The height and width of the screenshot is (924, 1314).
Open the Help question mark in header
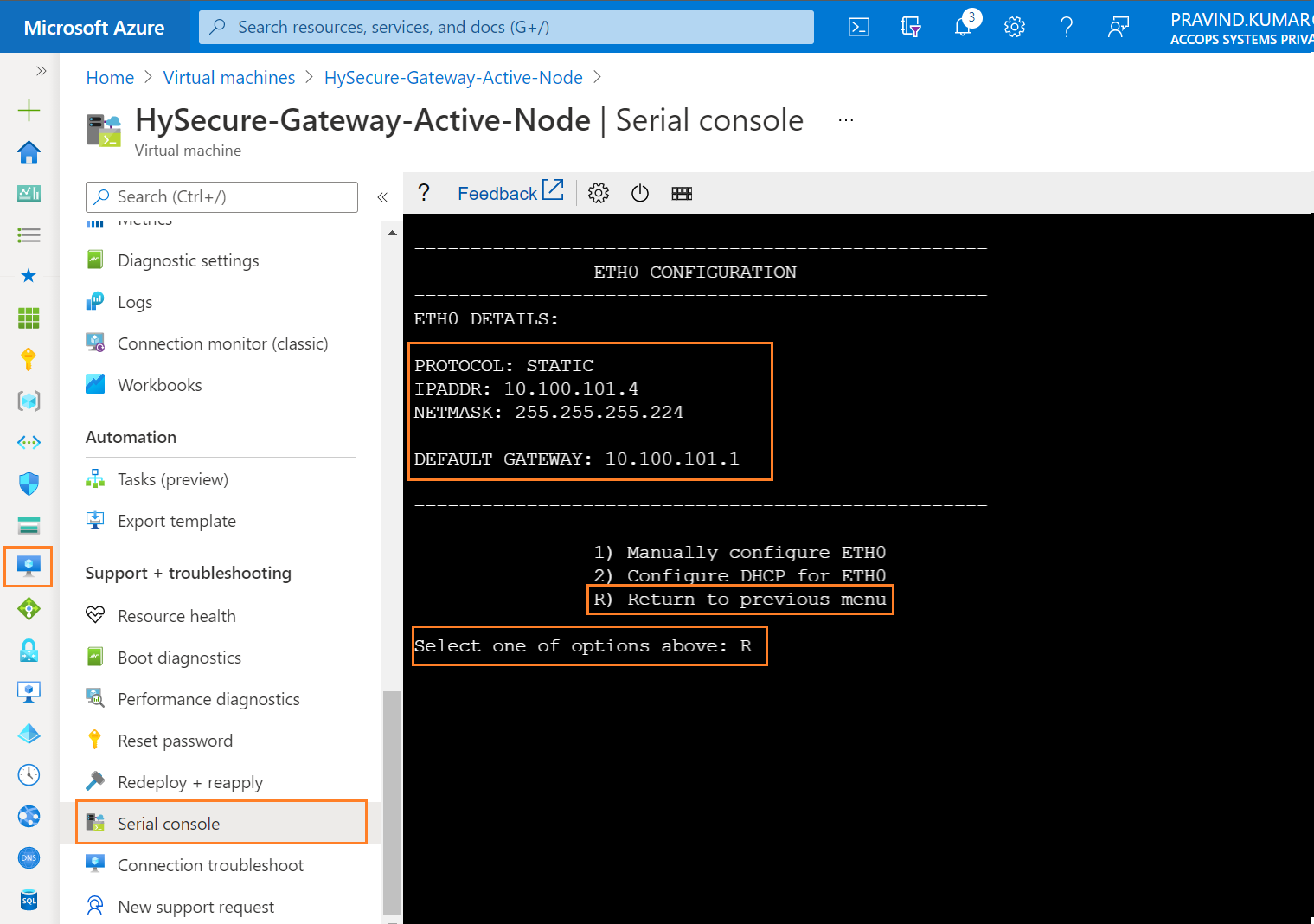[x=1067, y=27]
